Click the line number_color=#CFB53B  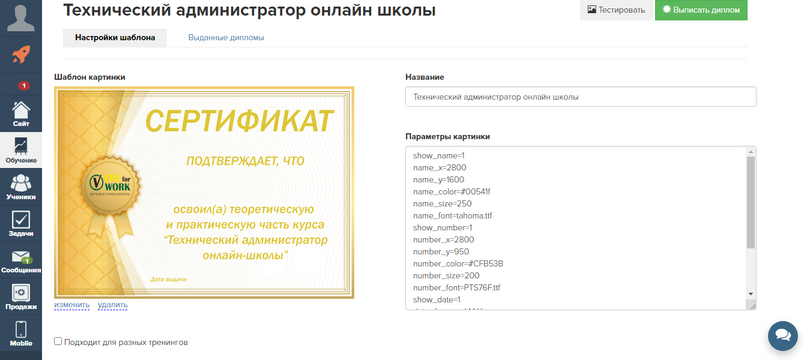click(x=458, y=264)
